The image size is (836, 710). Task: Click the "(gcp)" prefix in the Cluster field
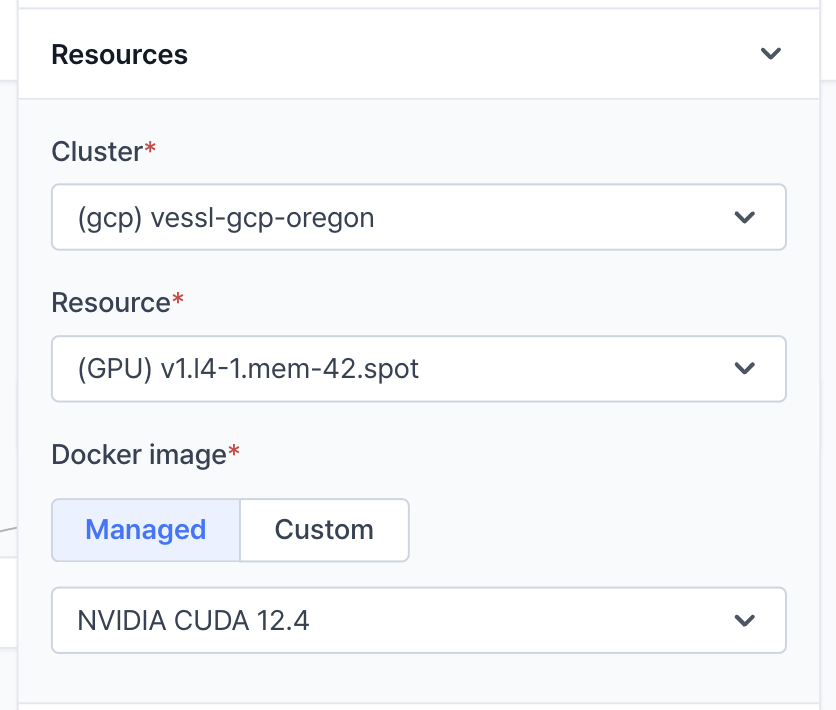[110, 217]
